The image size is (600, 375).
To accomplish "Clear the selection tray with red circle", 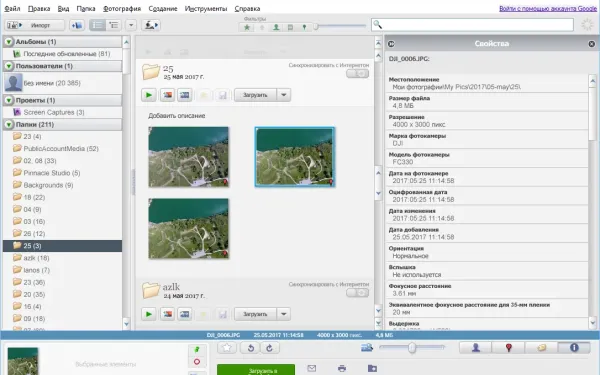I will click(x=197, y=362).
